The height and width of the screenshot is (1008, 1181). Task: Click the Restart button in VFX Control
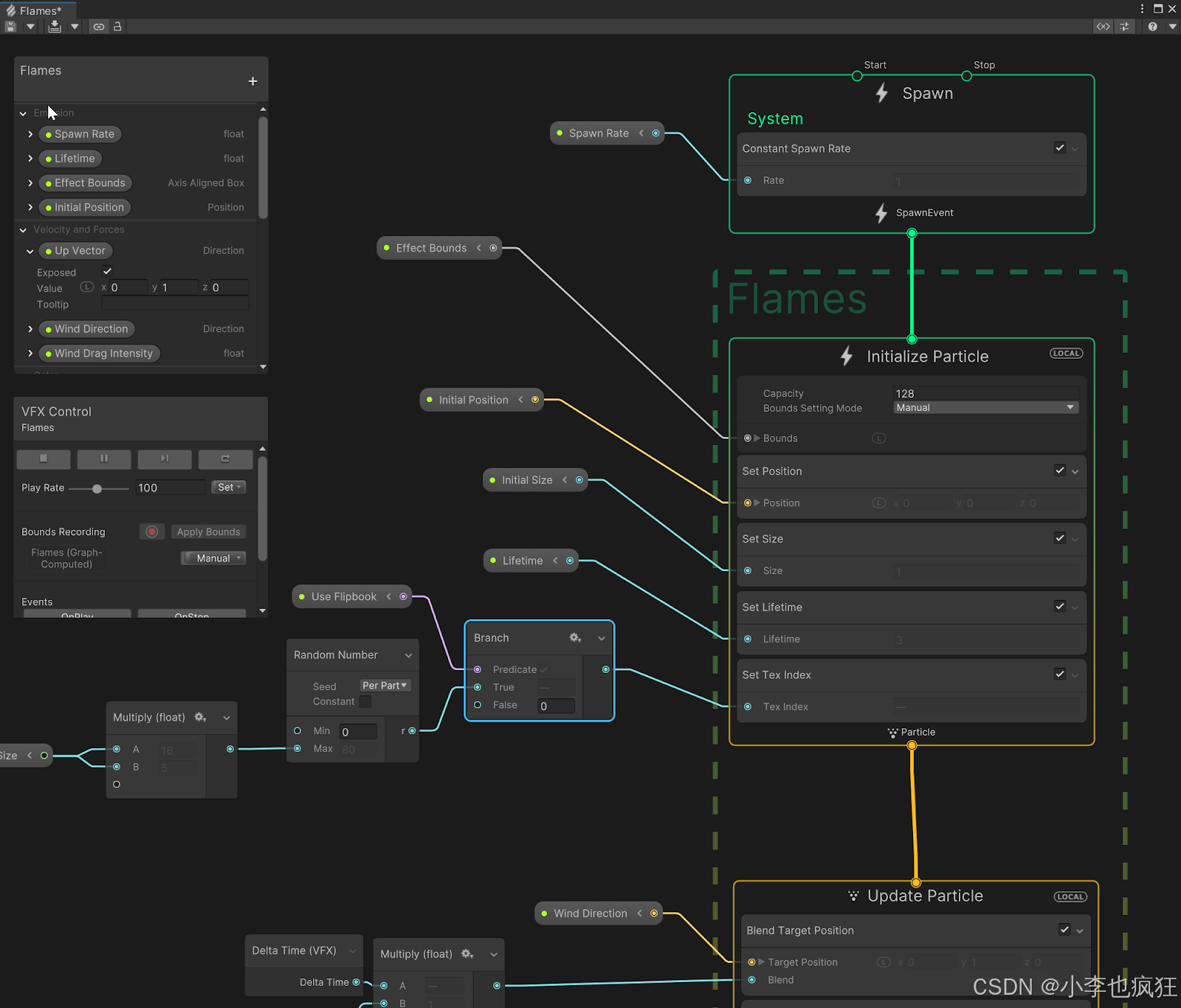[x=226, y=459]
